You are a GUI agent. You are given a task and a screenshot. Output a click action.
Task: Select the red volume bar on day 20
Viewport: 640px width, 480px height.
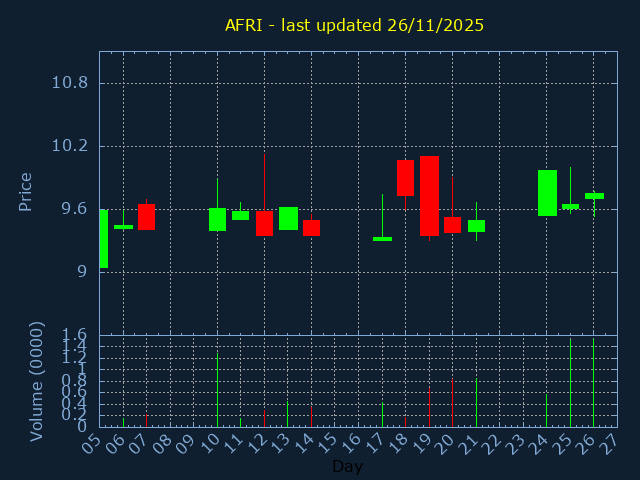click(452, 402)
